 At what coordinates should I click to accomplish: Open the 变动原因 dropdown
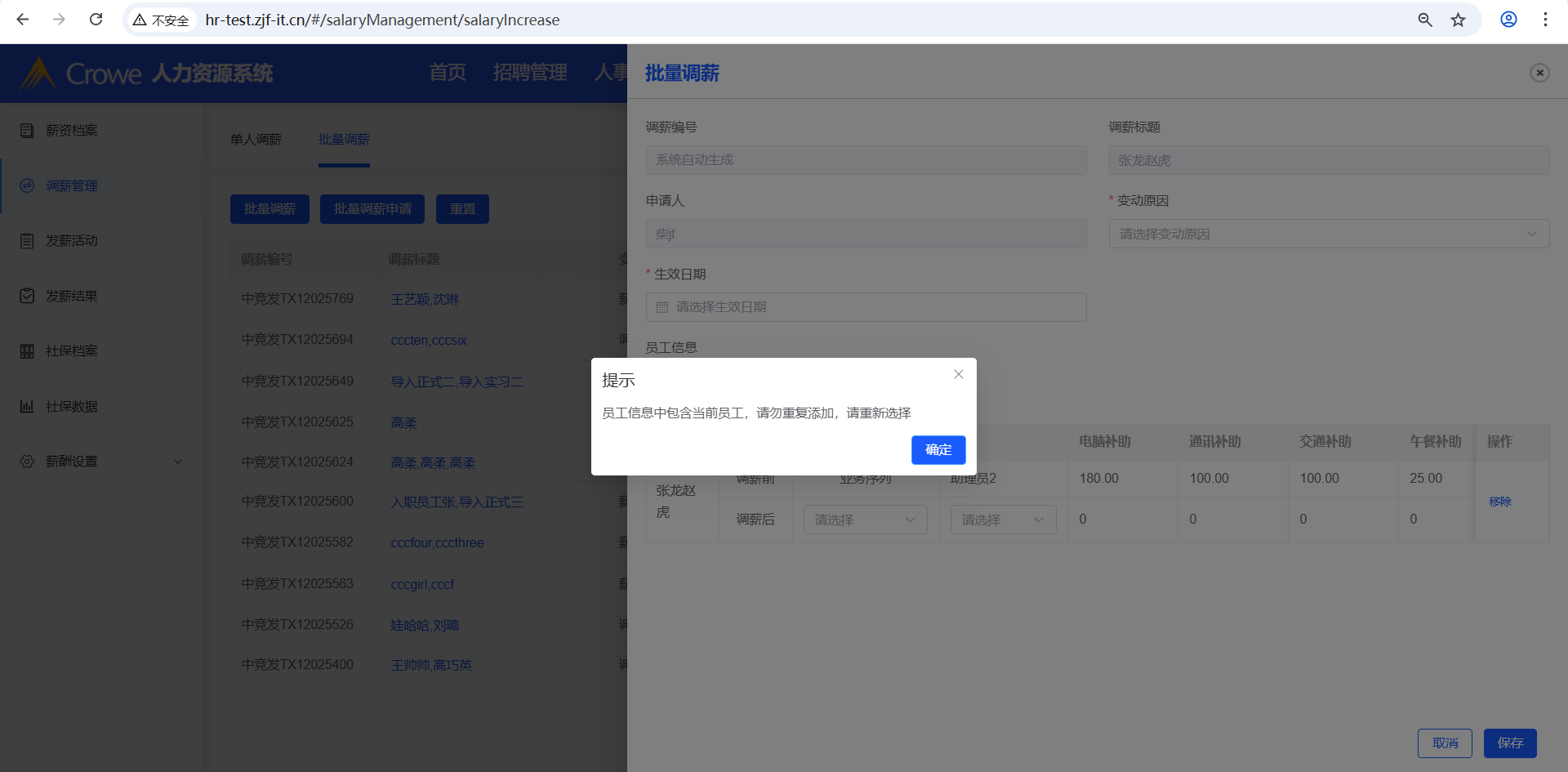click(1329, 234)
